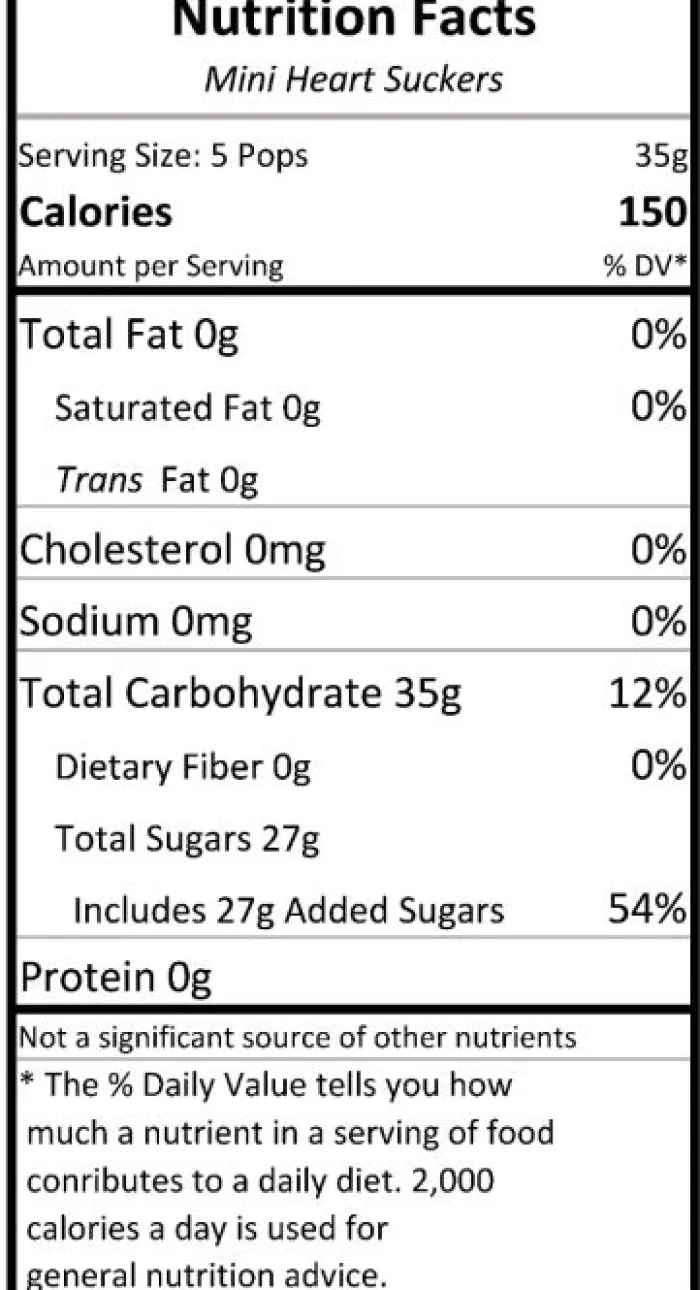Screen dimensions: 700x1290
Task: Select the Calories label
Action: pos(96,212)
